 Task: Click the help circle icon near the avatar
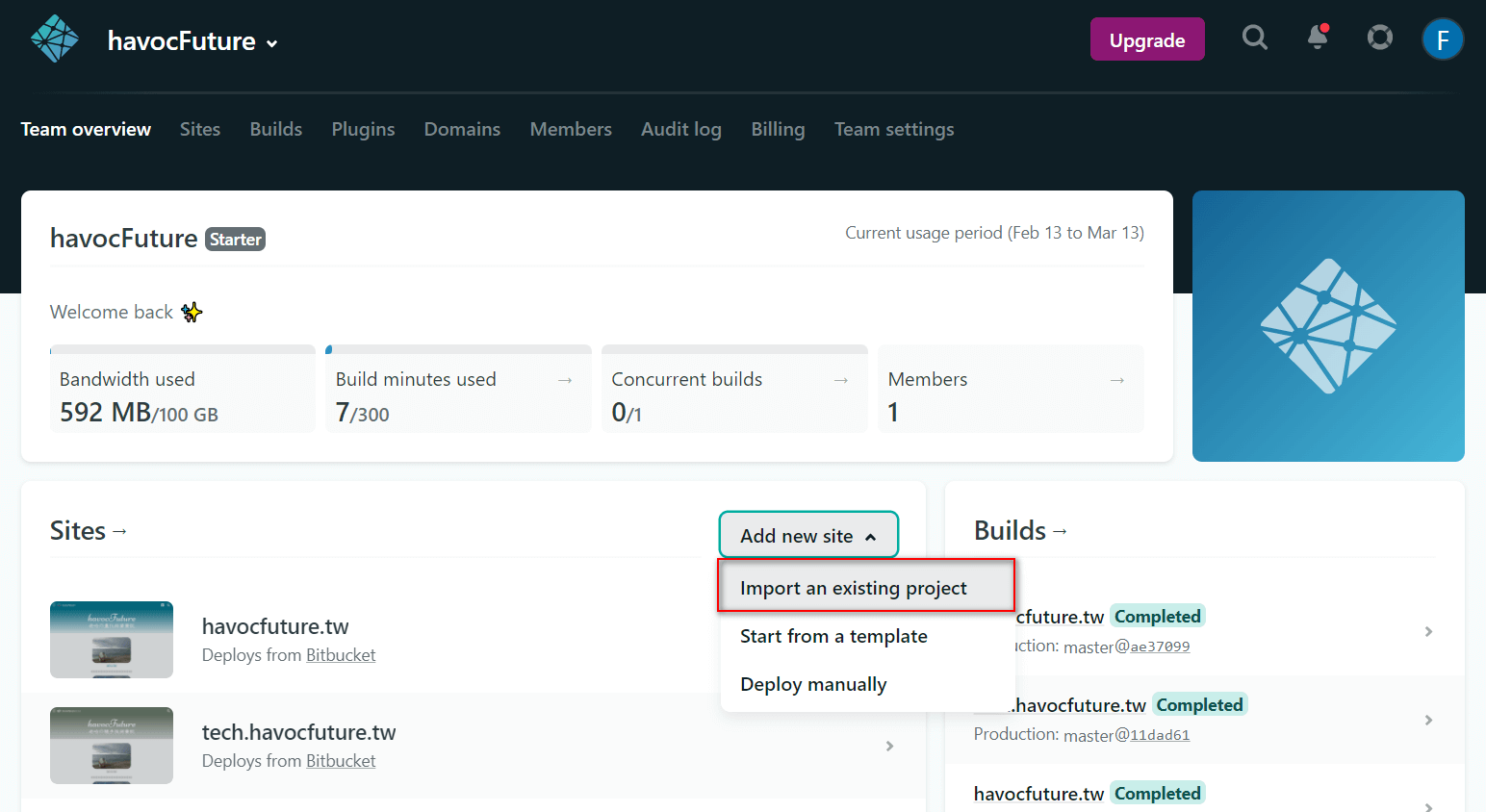pos(1379,38)
